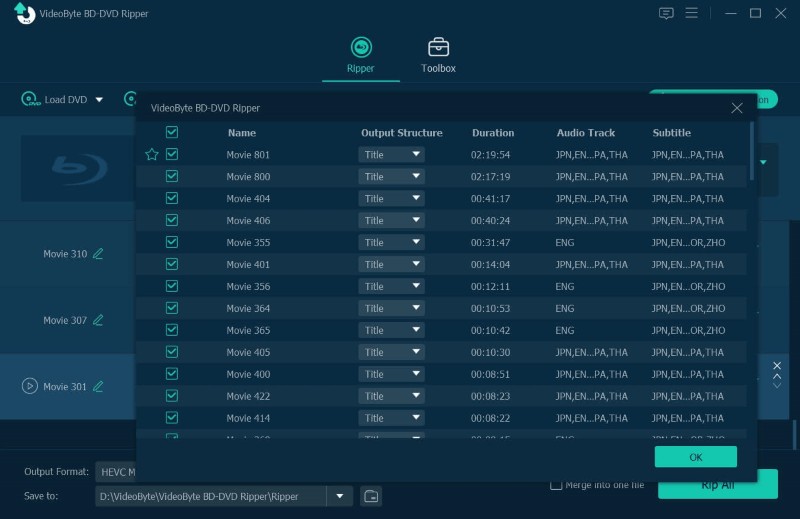Open the output folder browse icon
Image resolution: width=800 pixels, height=519 pixels.
[x=370, y=496]
